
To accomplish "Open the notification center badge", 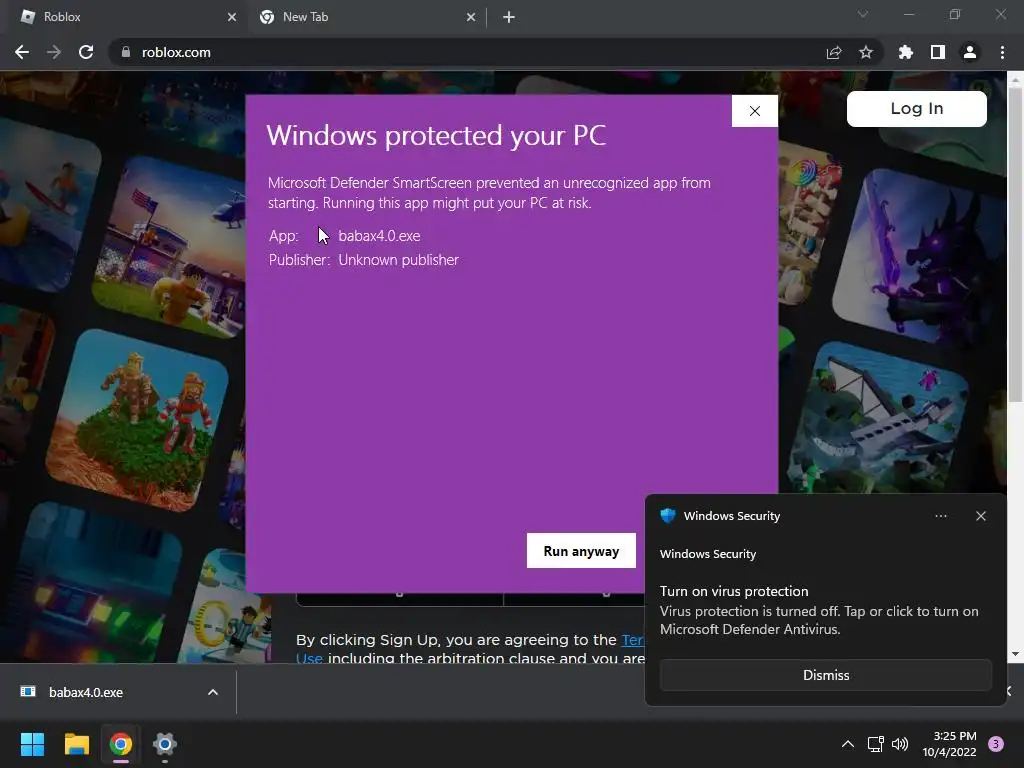I will 996,744.
